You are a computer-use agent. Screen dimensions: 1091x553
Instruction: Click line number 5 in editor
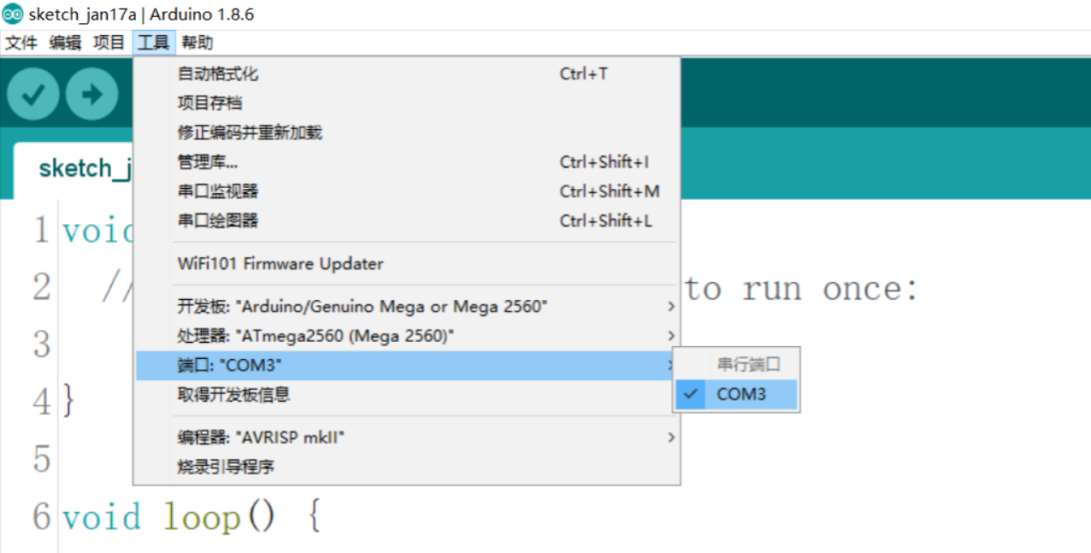(42, 459)
